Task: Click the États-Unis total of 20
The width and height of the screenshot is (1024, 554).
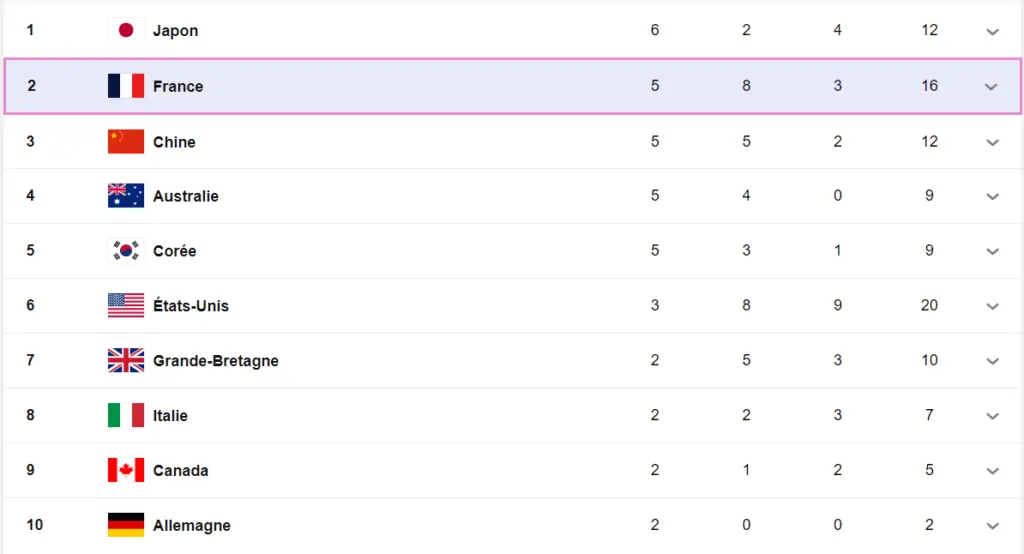Action: [x=930, y=306]
